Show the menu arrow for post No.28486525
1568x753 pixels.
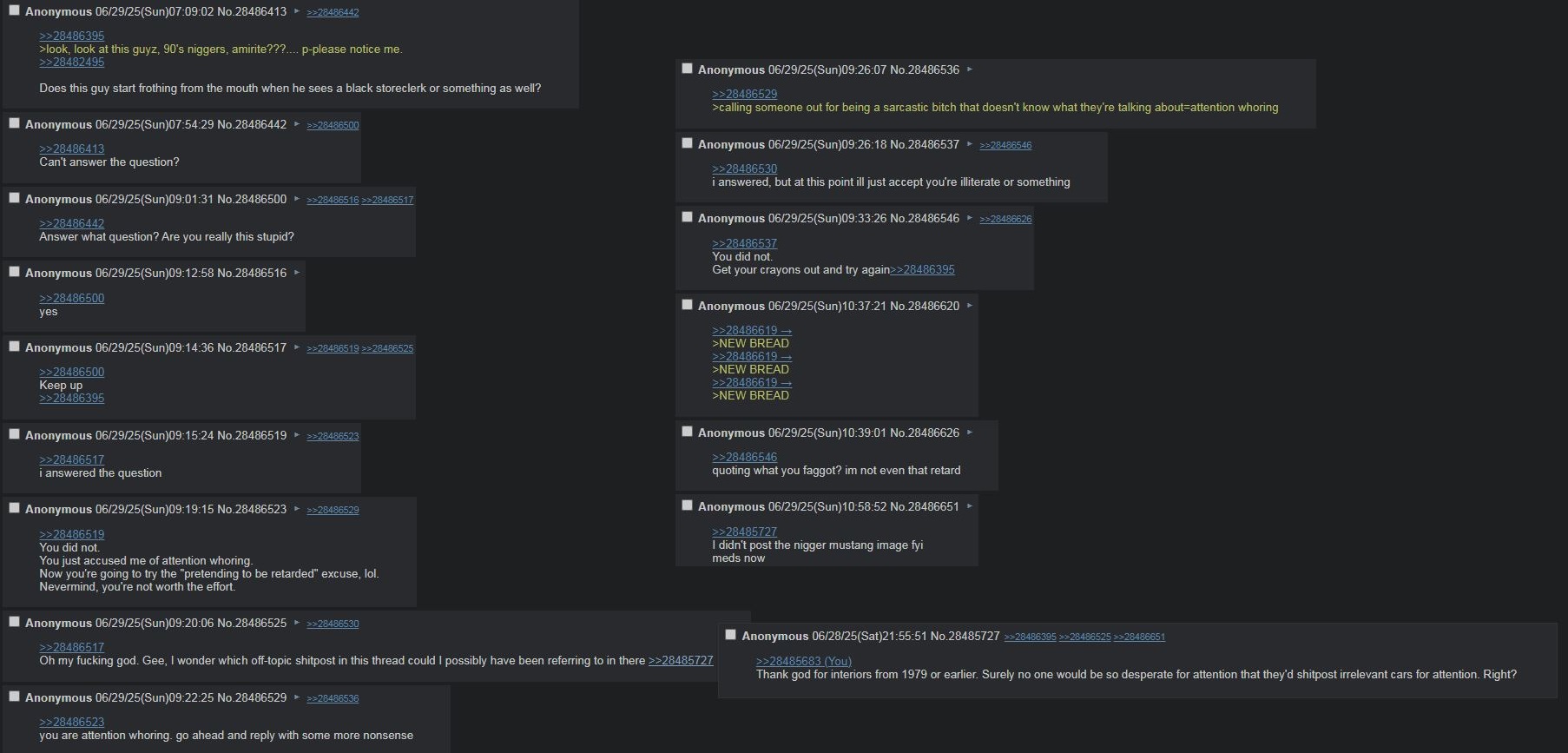pyautogui.click(x=297, y=623)
